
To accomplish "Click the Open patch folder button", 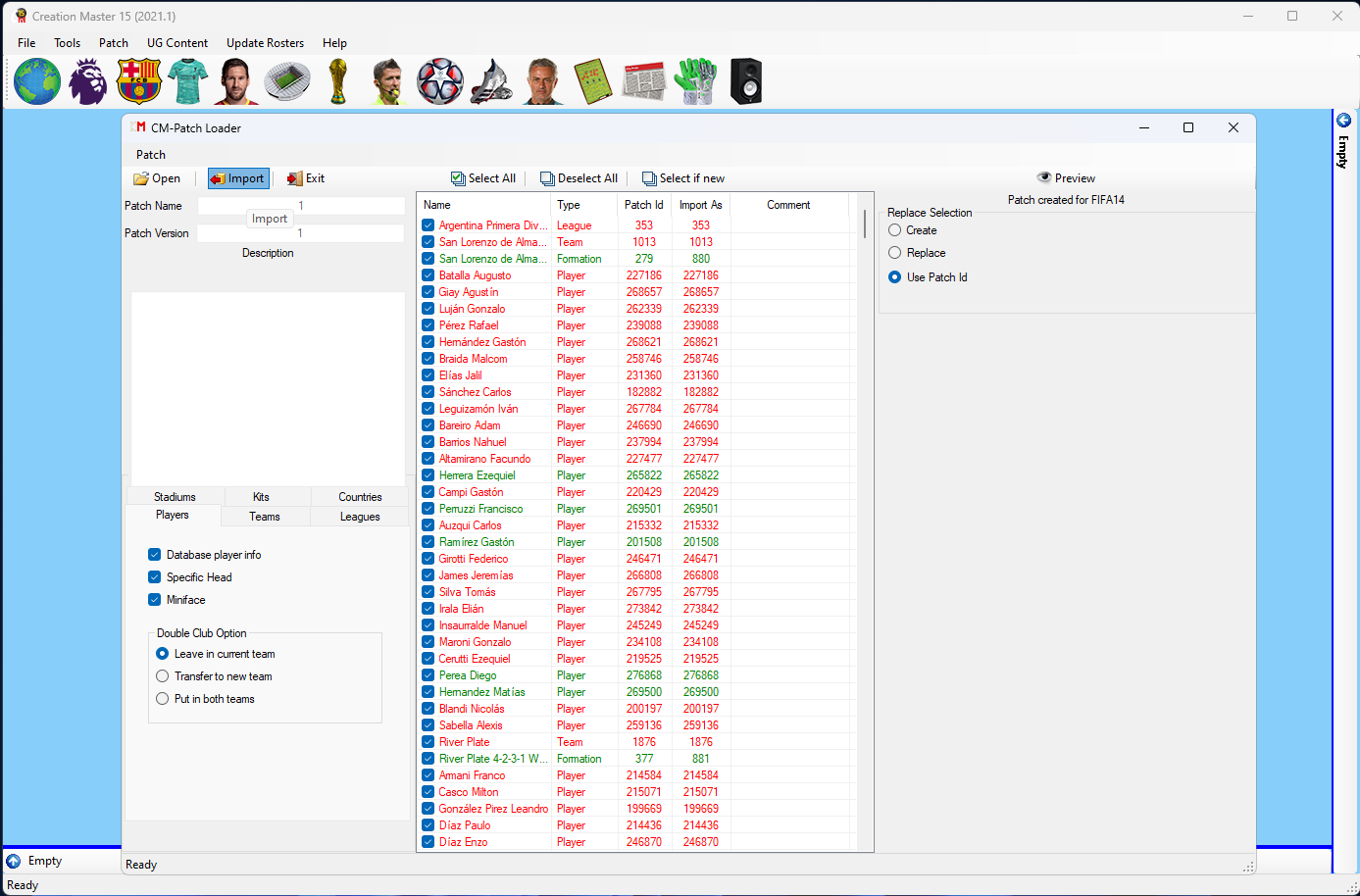I will (x=157, y=178).
